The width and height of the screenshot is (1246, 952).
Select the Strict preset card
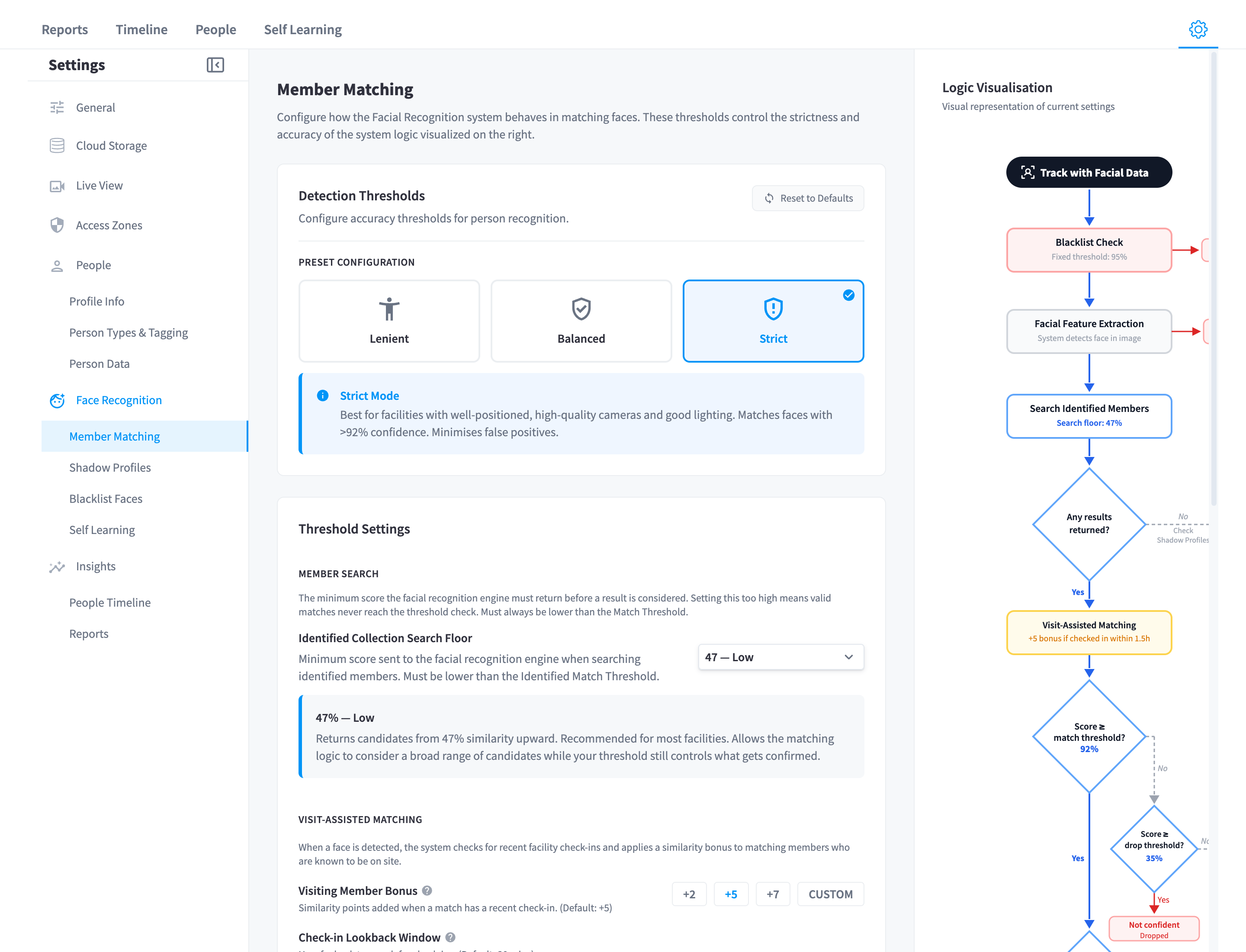point(774,321)
